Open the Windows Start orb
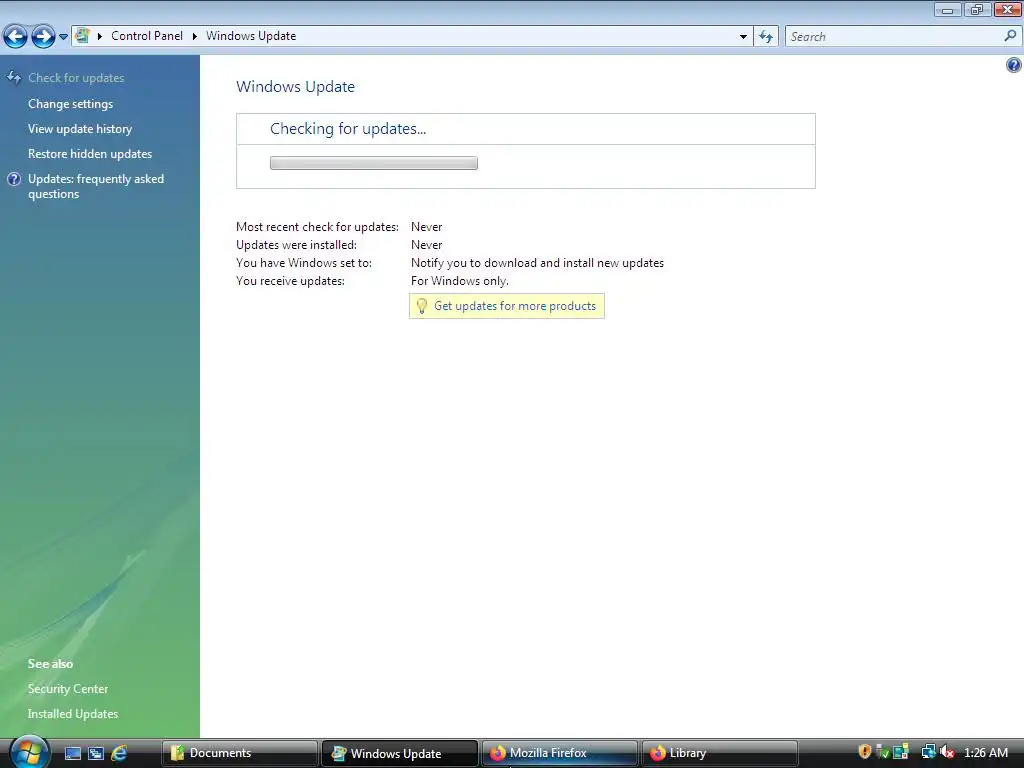Viewport: 1024px width, 768px height. pyautogui.click(x=30, y=752)
